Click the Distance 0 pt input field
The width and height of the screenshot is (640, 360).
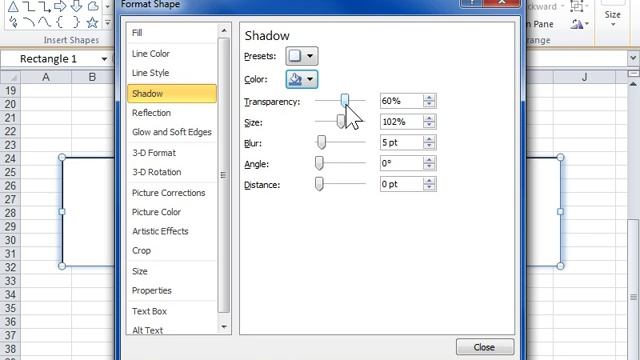401,184
